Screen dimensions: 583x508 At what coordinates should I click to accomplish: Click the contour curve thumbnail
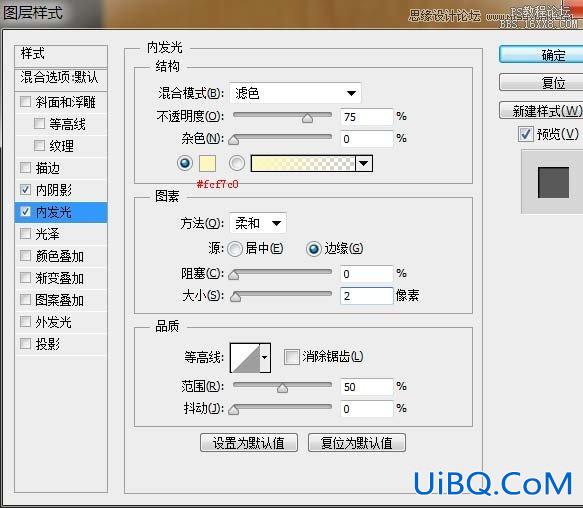(245, 358)
